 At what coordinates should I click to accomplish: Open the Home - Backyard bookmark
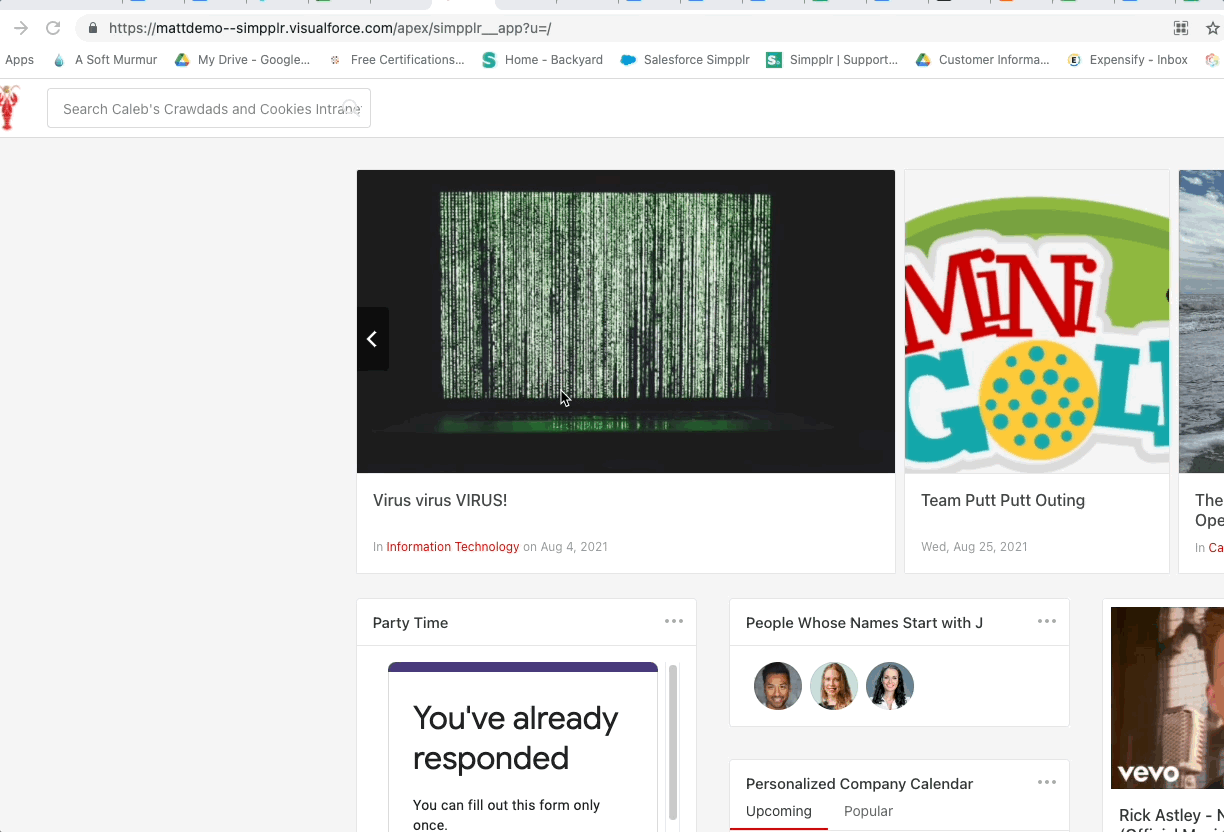point(542,60)
